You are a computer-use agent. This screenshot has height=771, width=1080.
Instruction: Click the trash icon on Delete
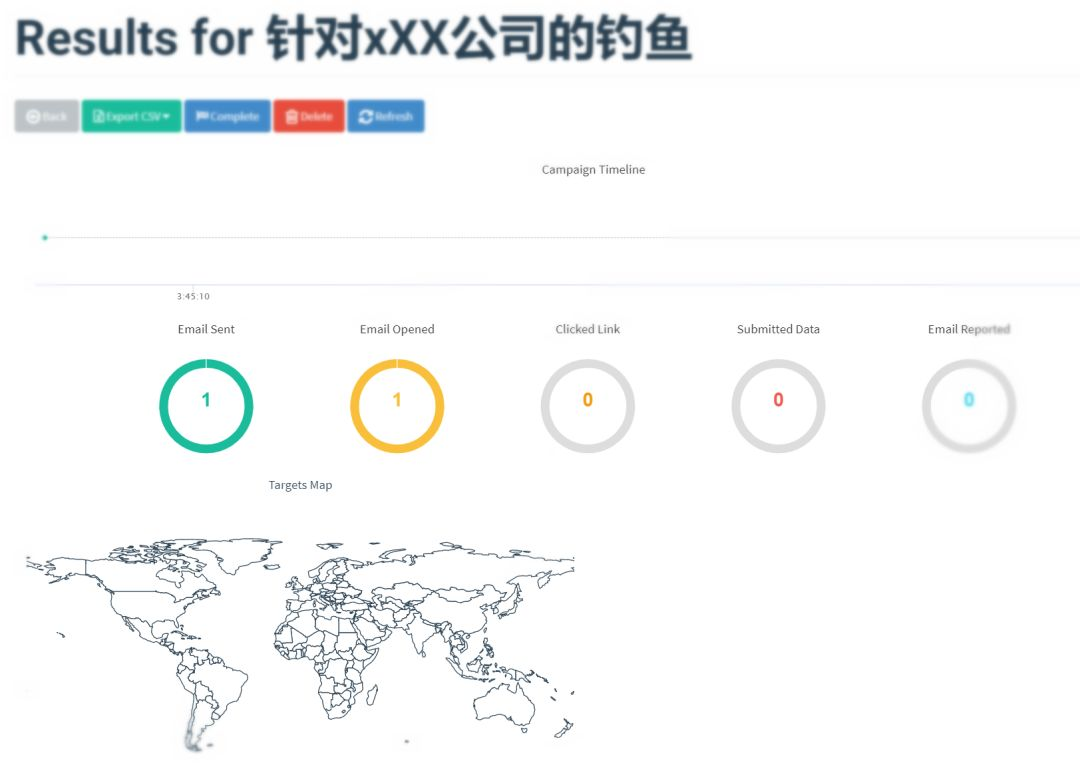(291, 116)
